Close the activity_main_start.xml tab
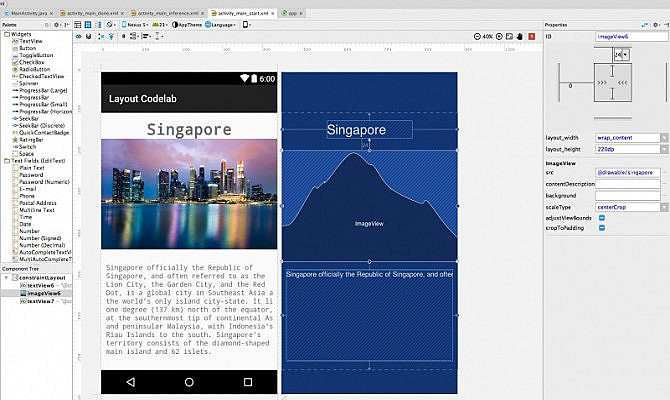 [x=272, y=13]
